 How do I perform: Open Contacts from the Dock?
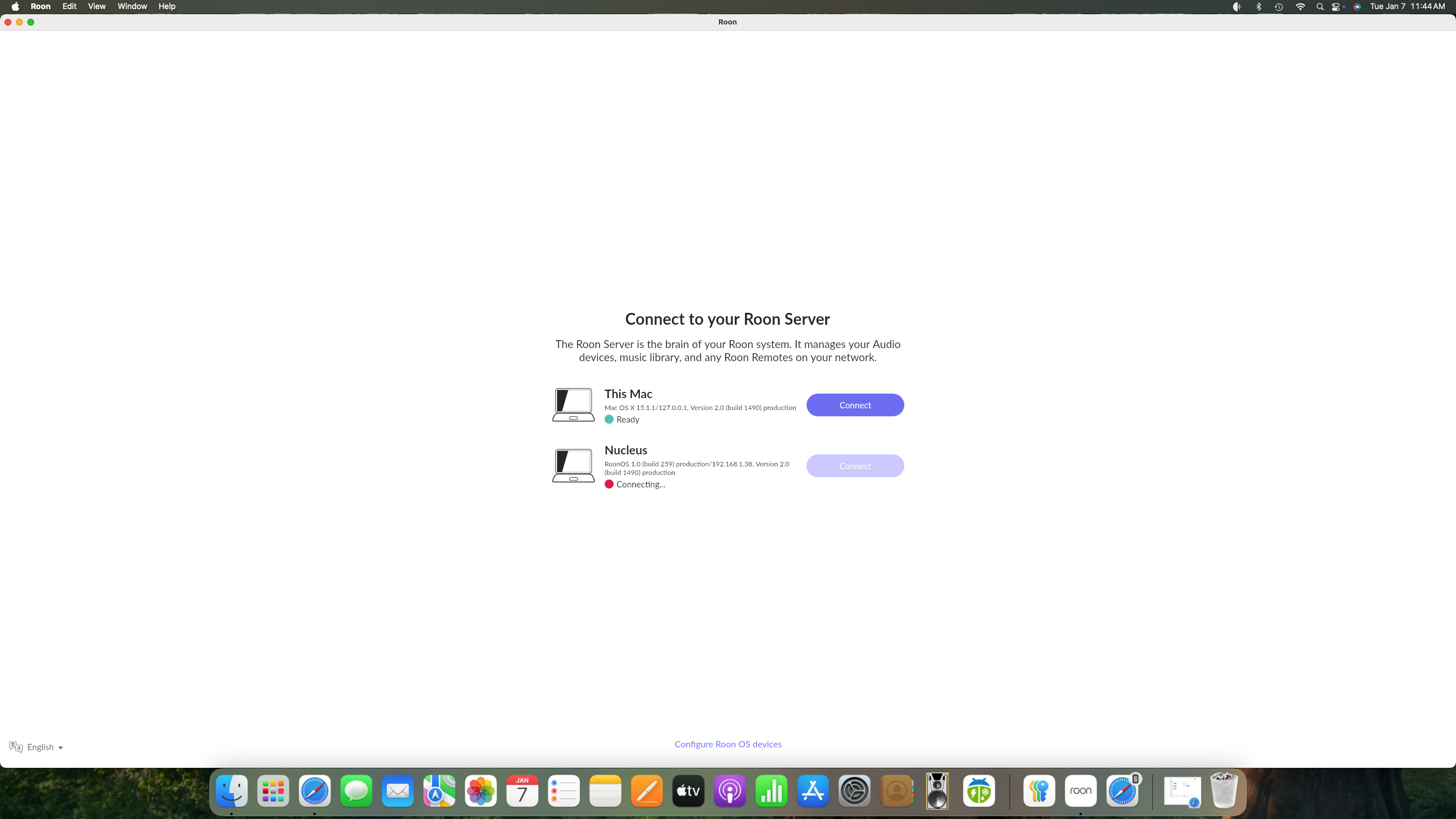pos(896,791)
